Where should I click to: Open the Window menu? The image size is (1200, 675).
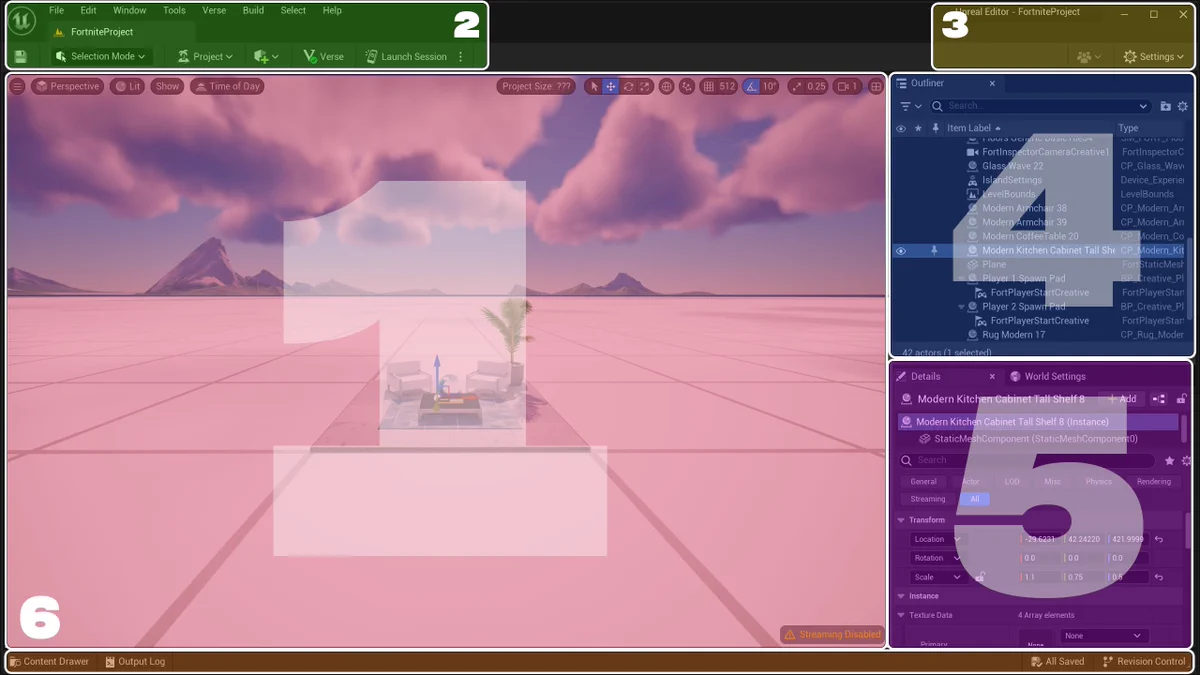click(x=129, y=10)
